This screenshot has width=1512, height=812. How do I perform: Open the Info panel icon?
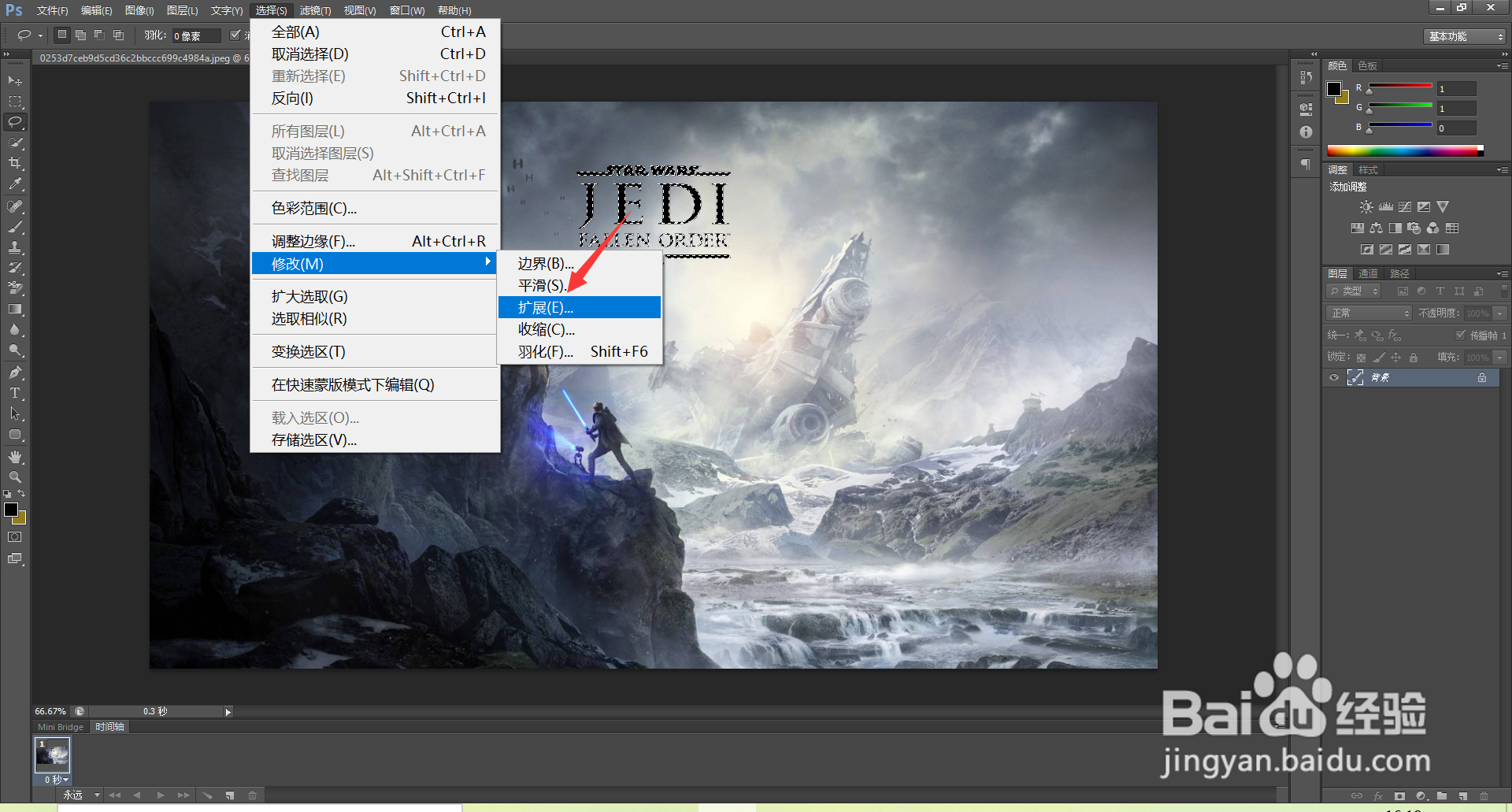(1306, 132)
